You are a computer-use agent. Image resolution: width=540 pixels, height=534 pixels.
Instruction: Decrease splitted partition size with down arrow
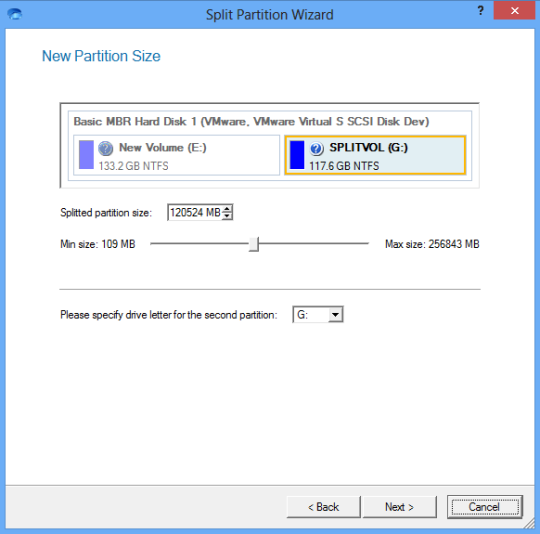227,216
